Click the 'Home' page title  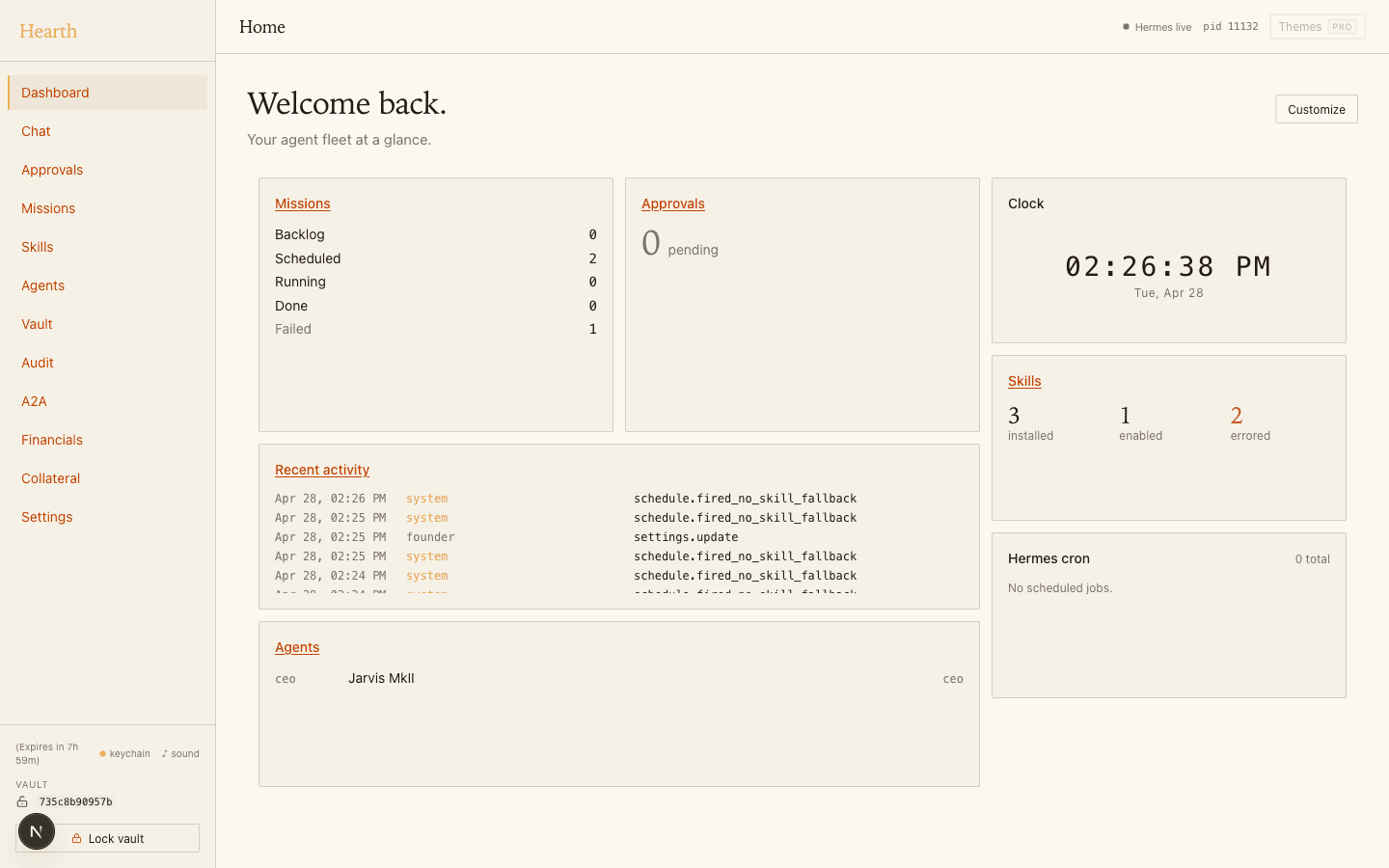click(x=262, y=27)
